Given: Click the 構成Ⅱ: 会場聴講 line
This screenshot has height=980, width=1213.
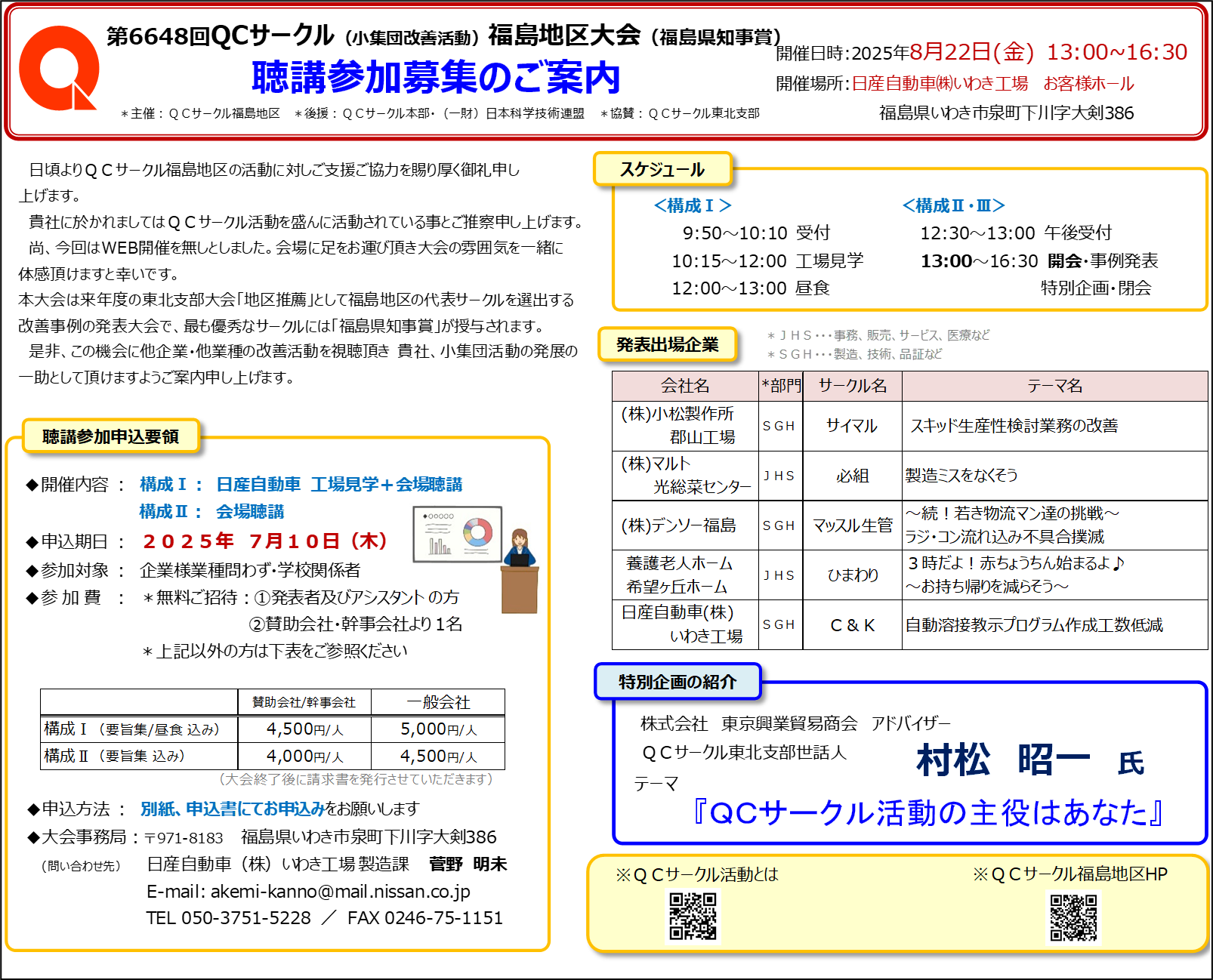Looking at the screenshot, I should tap(211, 511).
